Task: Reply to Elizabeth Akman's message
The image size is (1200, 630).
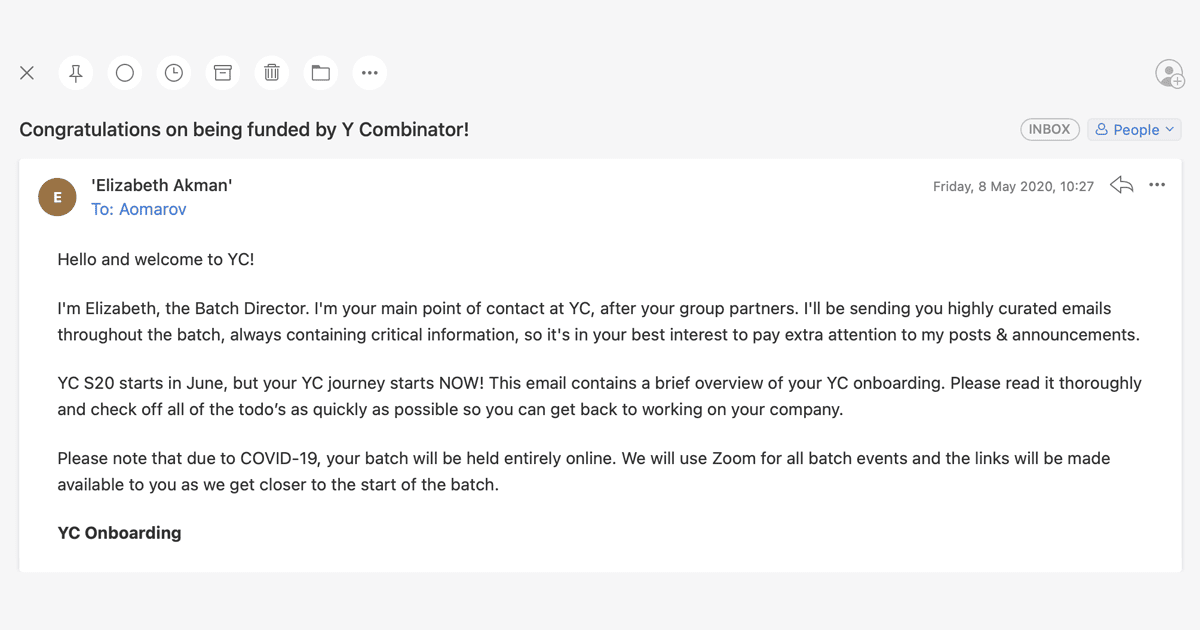Action: coord(1121,185)
